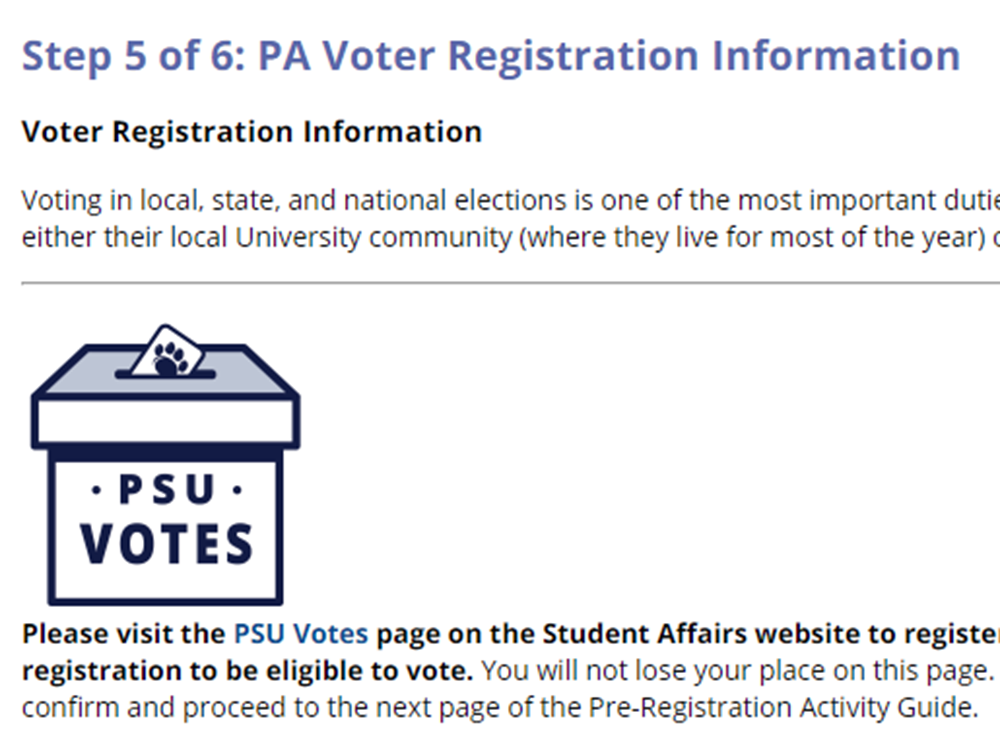
Task: Click the 'local University community' text line
Action: click(x=500, y=240)
